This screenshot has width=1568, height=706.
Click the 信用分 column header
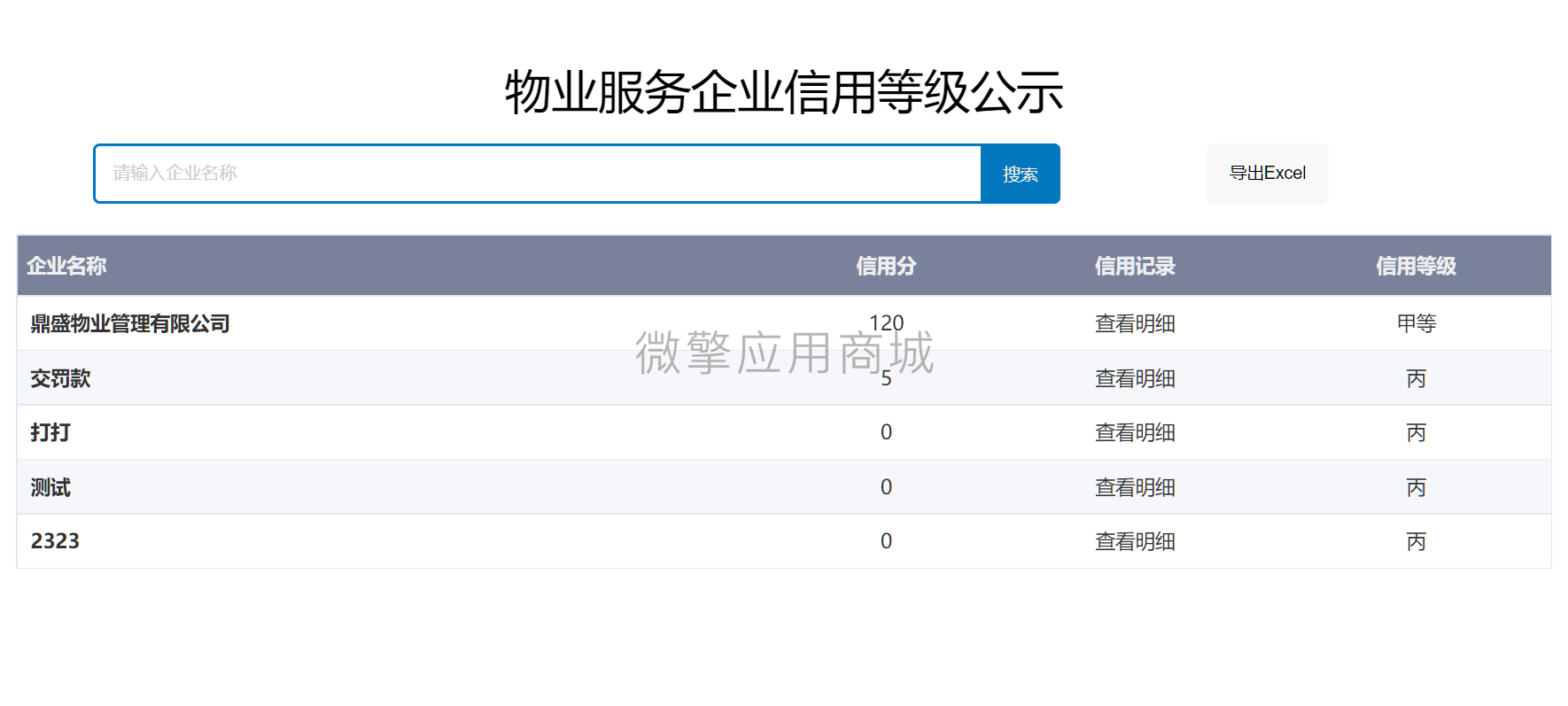[x=886, y=266]
